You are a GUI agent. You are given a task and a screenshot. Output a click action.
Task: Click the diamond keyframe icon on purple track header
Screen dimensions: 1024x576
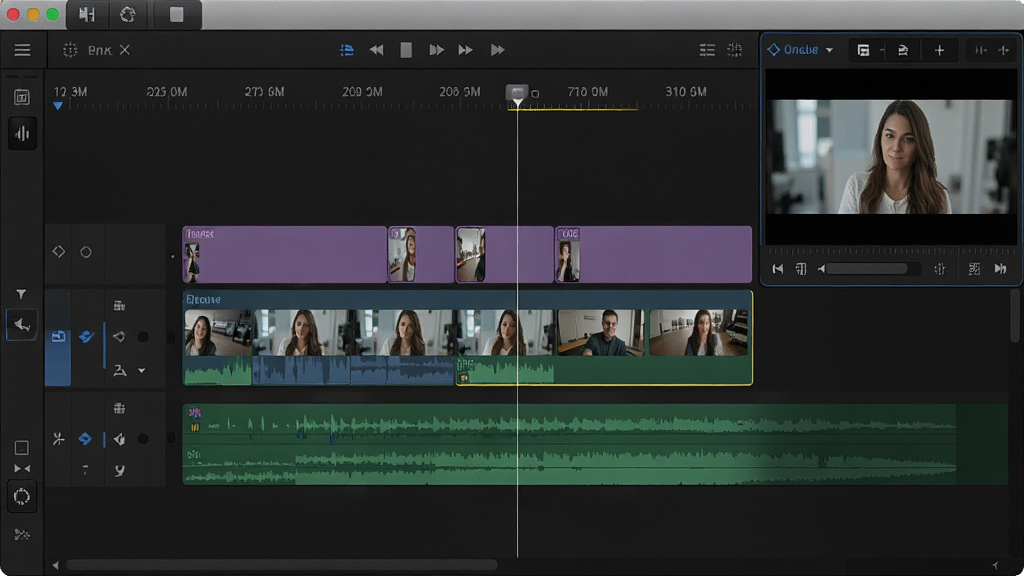[x=59, y=251]
